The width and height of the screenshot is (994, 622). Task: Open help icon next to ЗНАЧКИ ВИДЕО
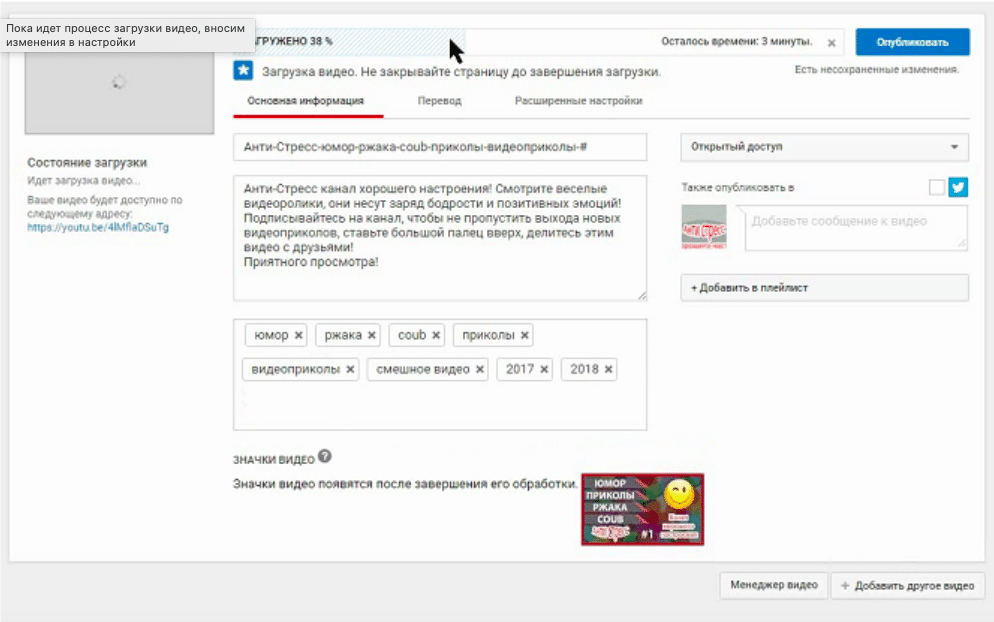[x=324, y=457]
